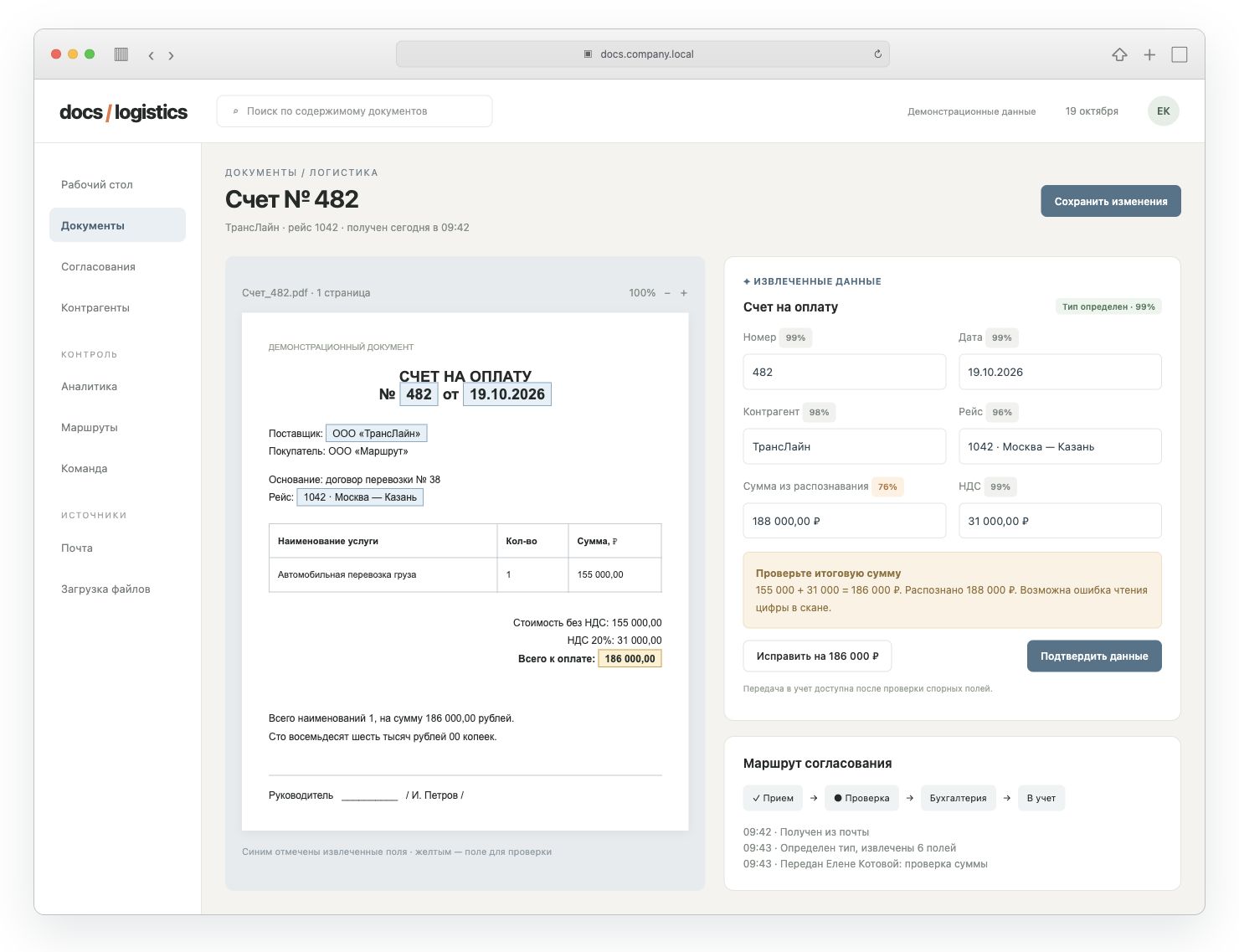Reload the page in address bar
Screen dimensions: 1239x952
[877, 54]
